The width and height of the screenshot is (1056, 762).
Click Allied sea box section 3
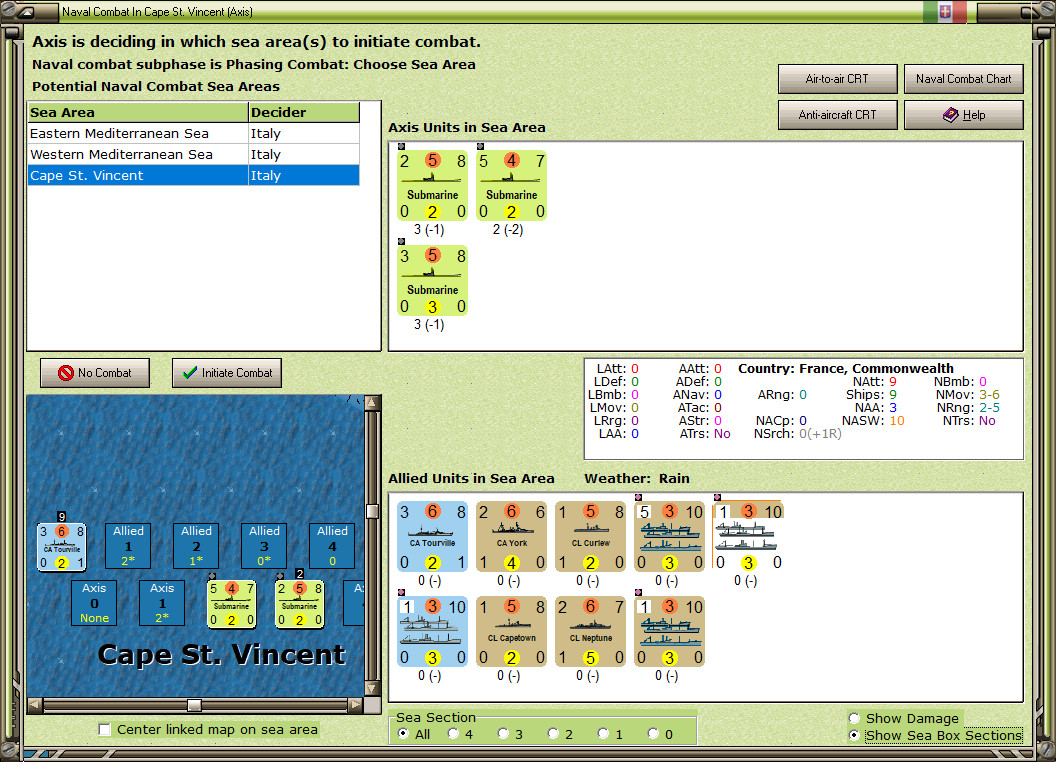[264, 546]
